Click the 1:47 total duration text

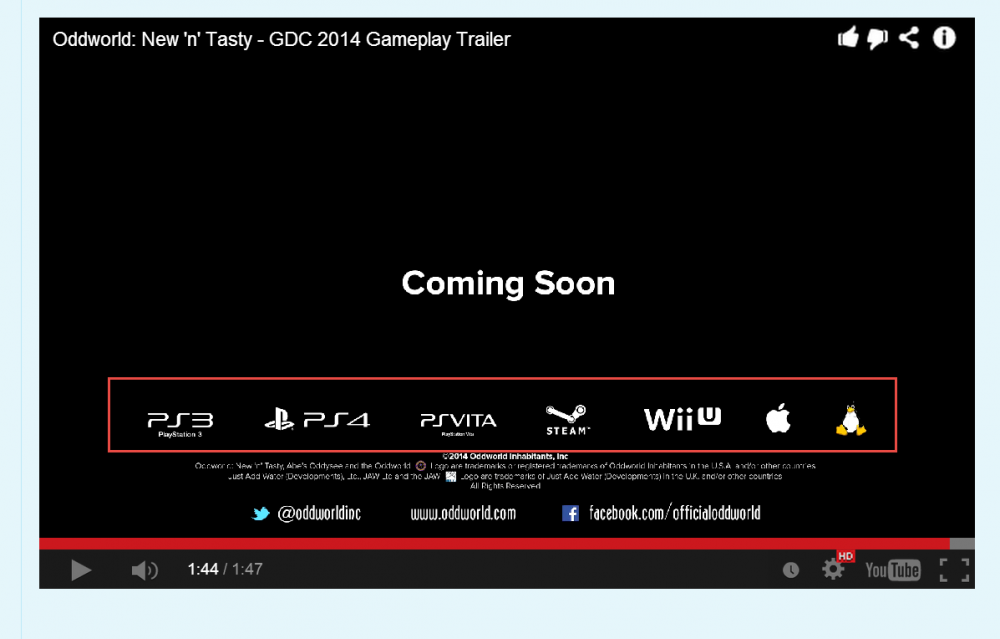click(x=247, y=569)
